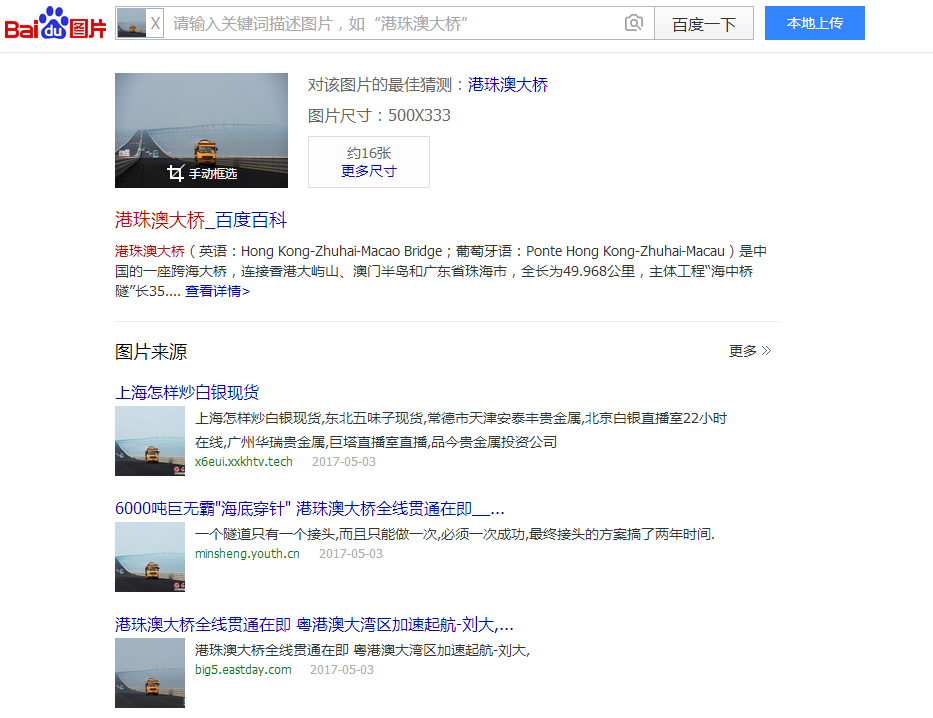The width and height of the screenshot is (933, 718).
Task: Click the keyword search input field
Action: [x=400, y=22]
